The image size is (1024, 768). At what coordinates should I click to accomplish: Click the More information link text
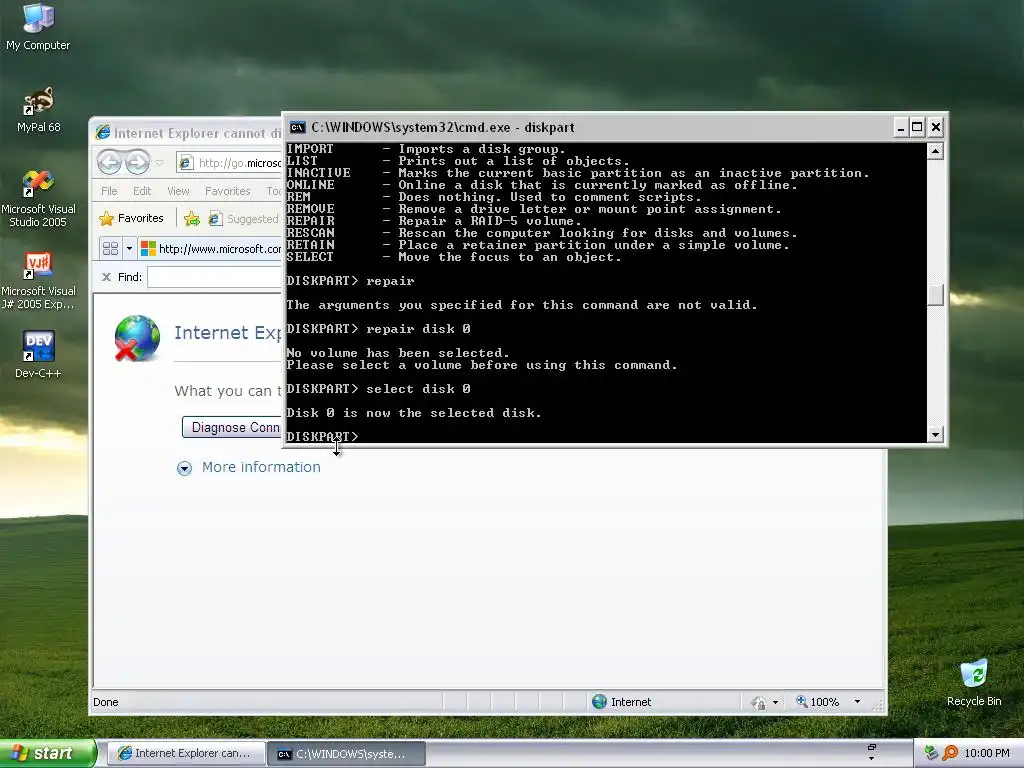[261, 467]
